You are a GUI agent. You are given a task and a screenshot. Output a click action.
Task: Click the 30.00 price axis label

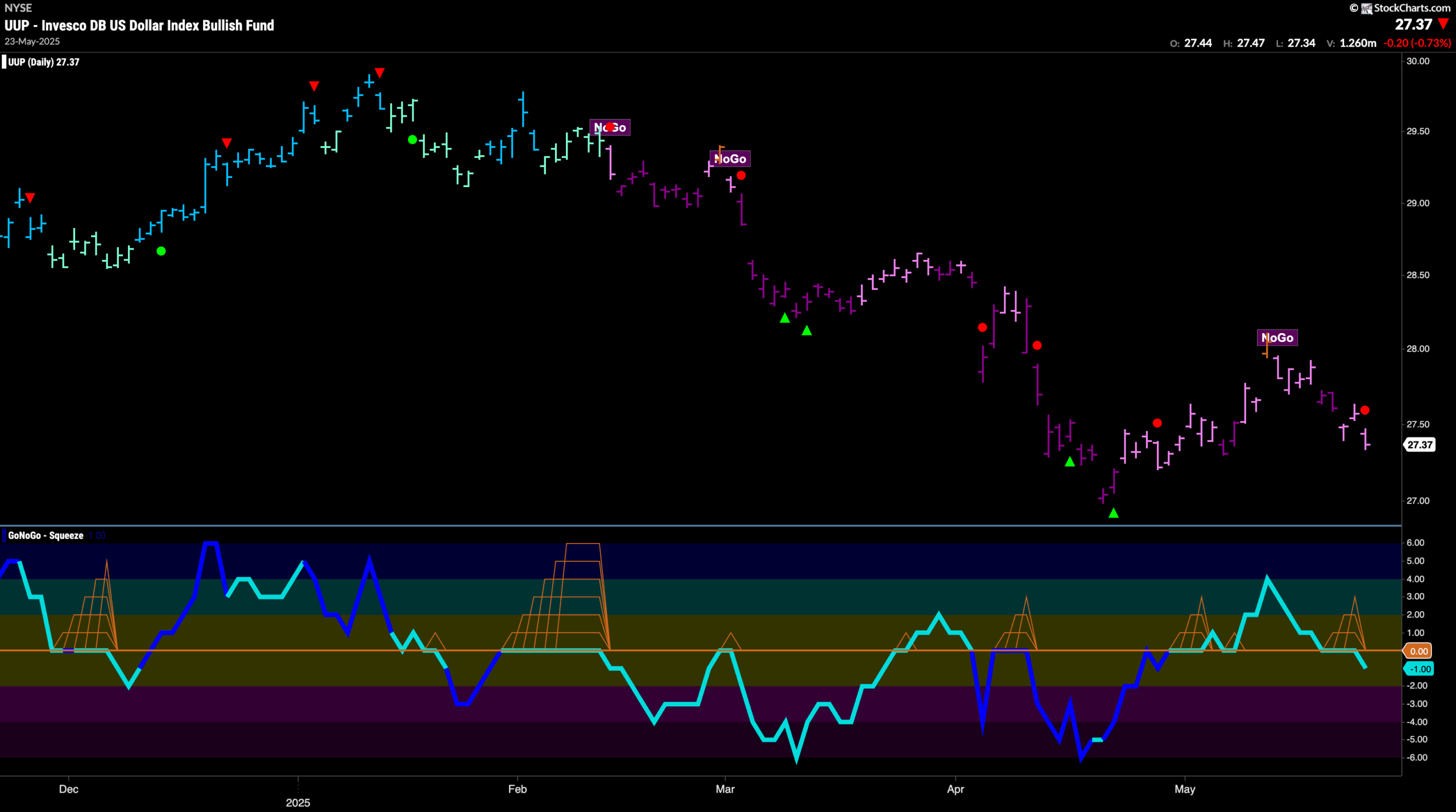tap(1417, 61)
